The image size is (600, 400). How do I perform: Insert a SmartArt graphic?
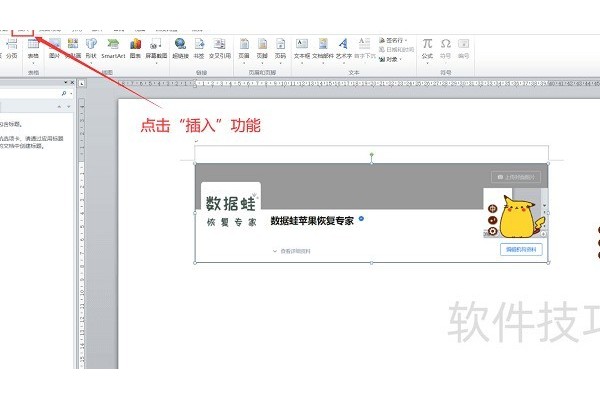pyautogui.click(x=113, y=48)
